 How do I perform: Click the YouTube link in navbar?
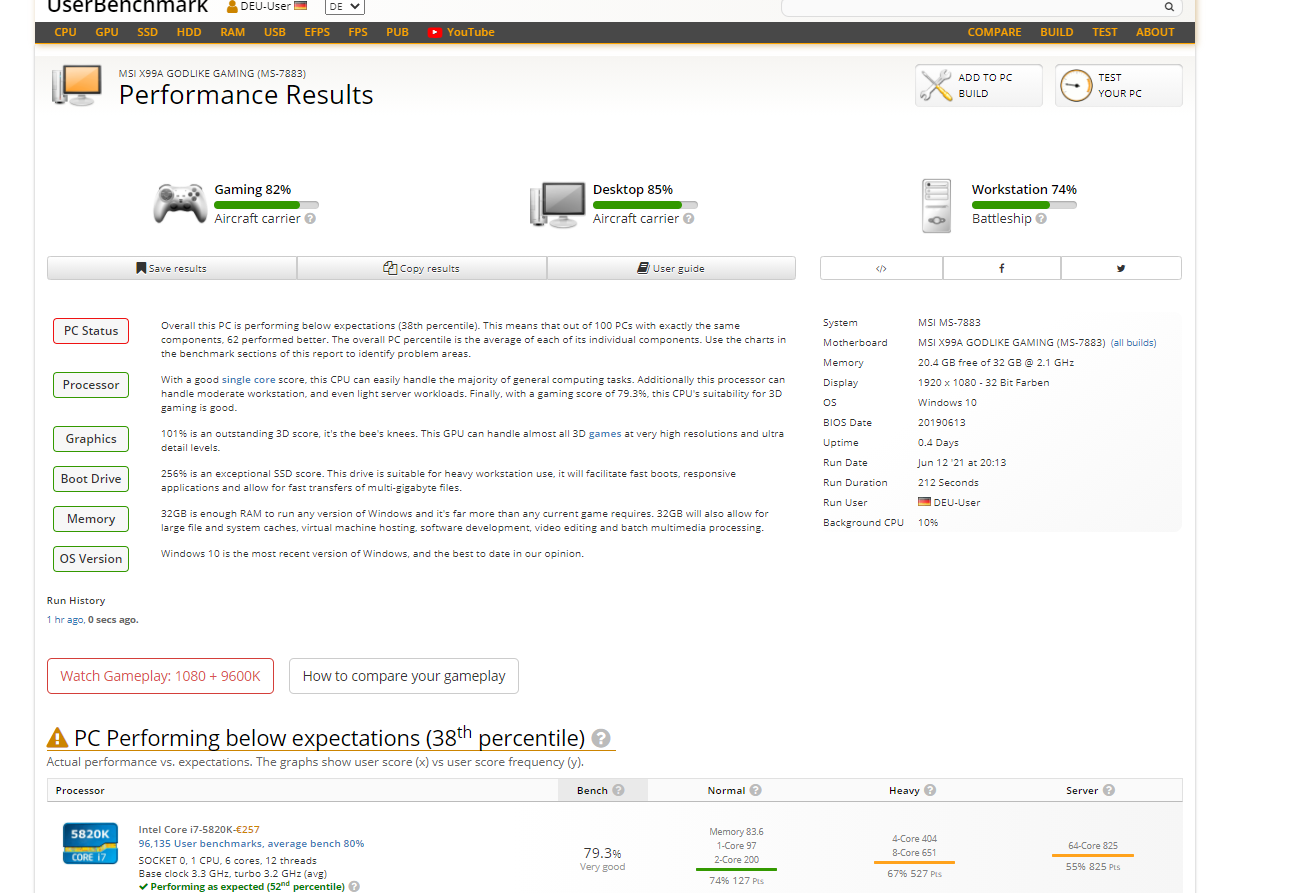(461, 32)
